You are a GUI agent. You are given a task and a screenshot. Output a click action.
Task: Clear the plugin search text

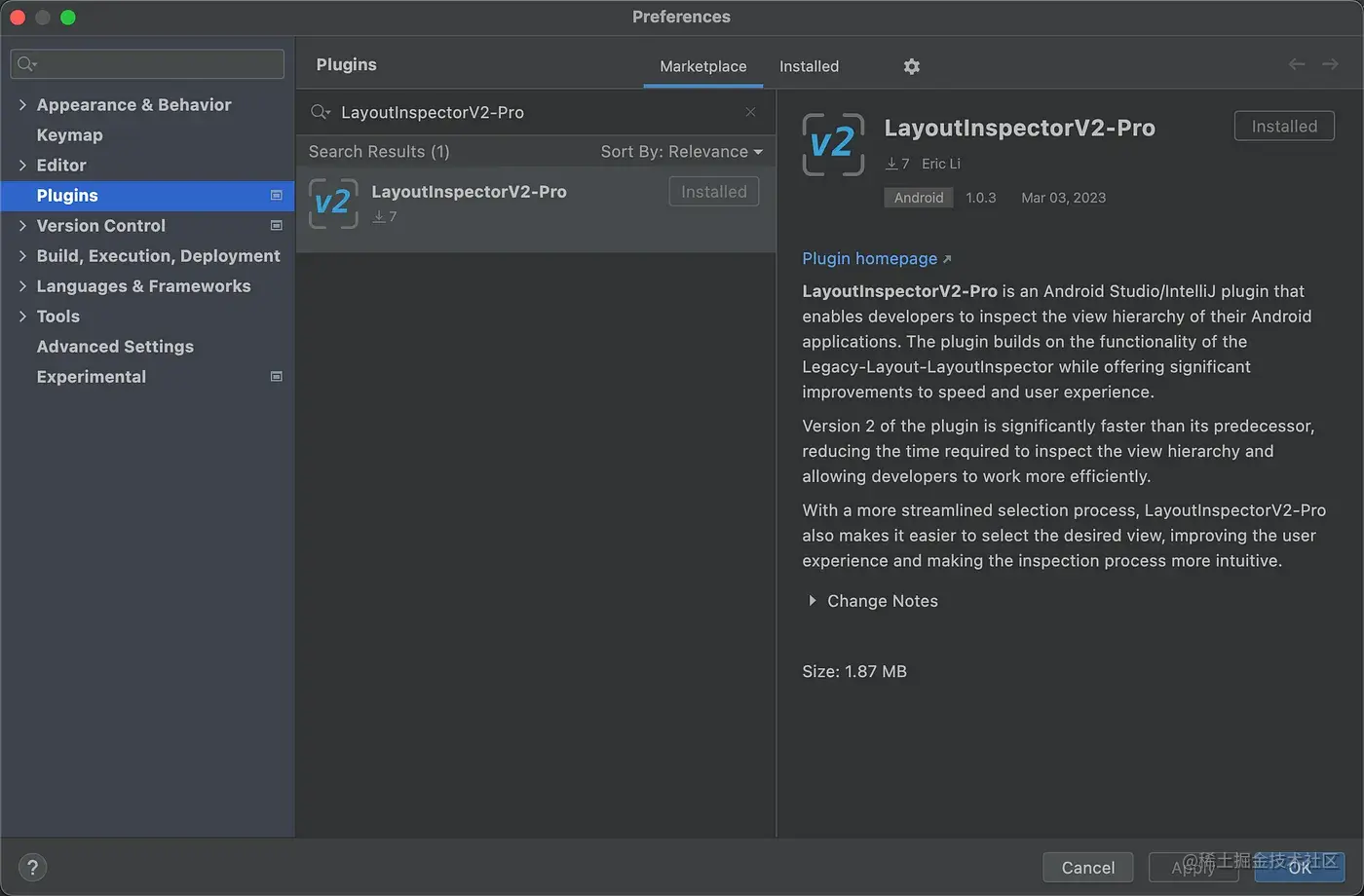click(750, 112)
